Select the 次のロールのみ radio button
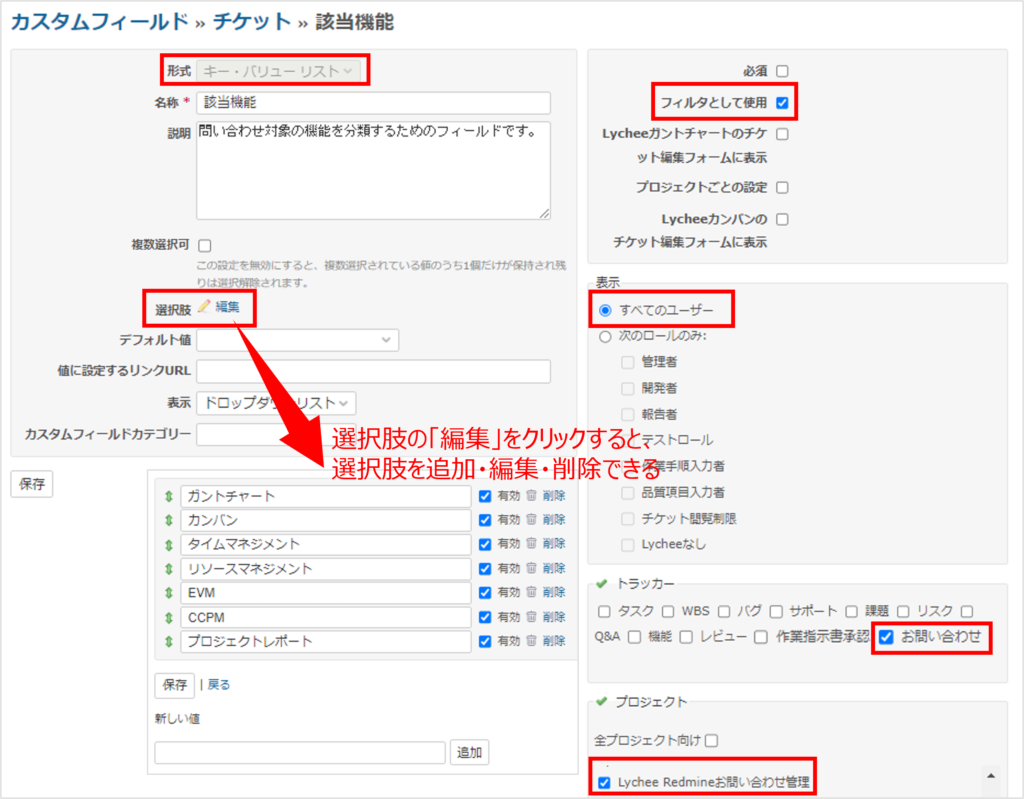The image size is (1024, 799). coord(604,336)
